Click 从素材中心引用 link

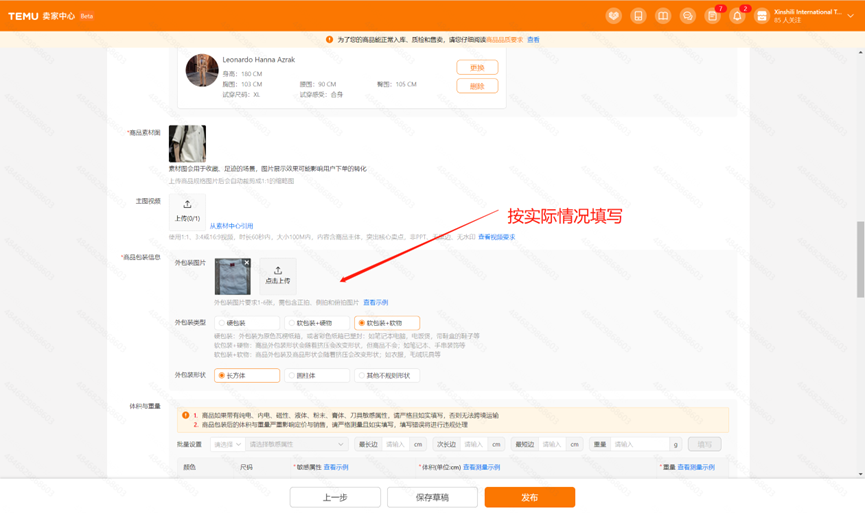pyautogui.click(x=231, y=226)
